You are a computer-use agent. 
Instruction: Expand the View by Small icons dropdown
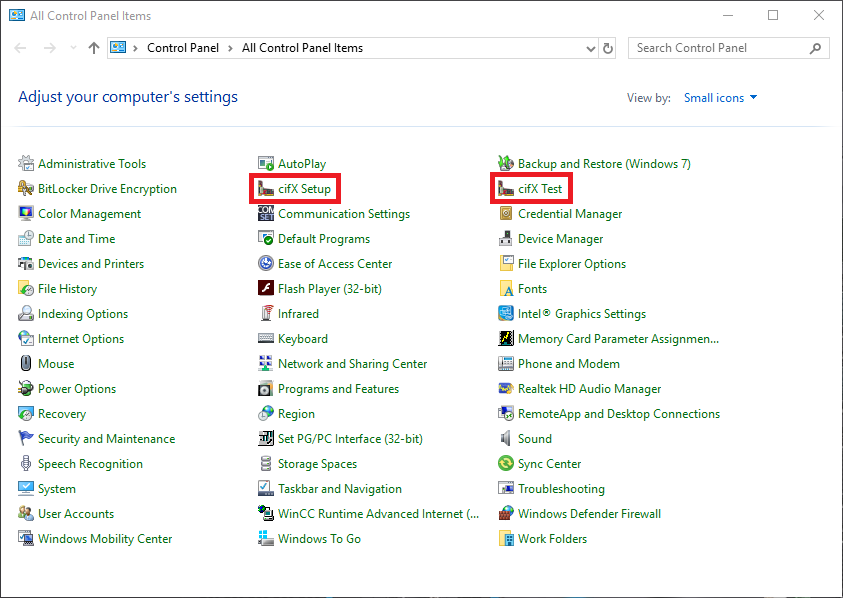click(720, 98)
